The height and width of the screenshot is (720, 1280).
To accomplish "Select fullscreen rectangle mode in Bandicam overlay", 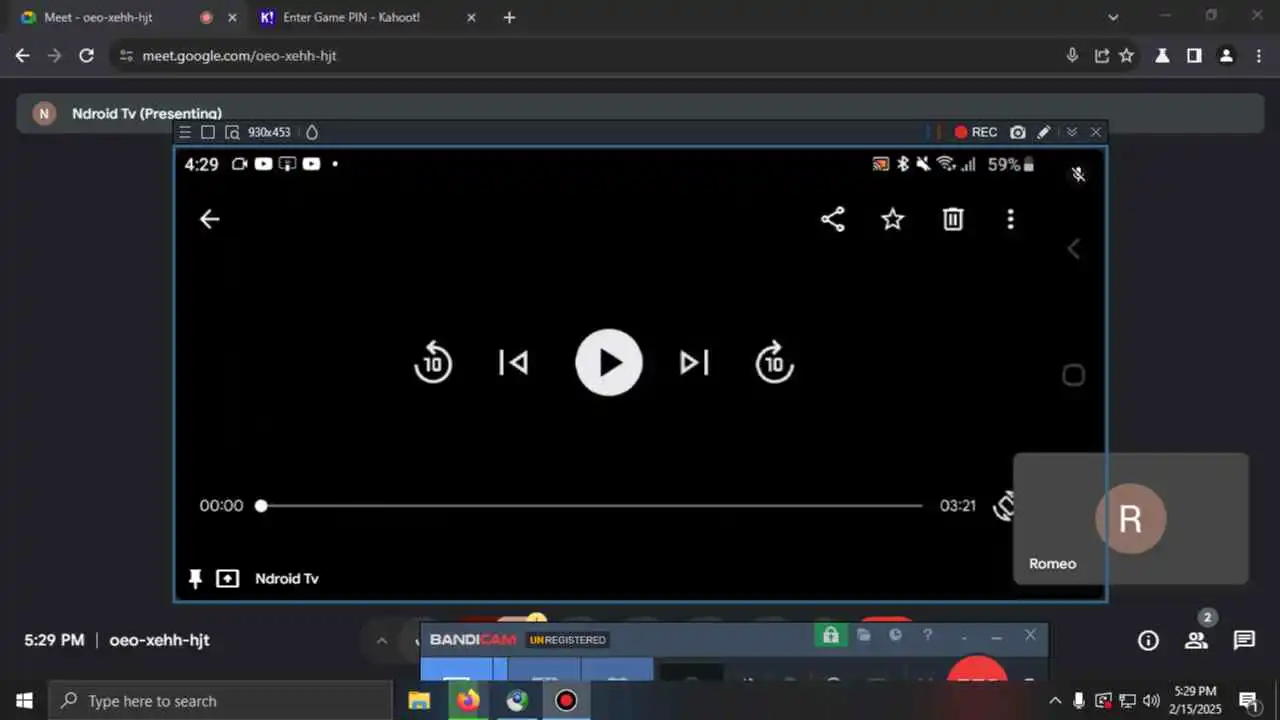I will point(208,132).
